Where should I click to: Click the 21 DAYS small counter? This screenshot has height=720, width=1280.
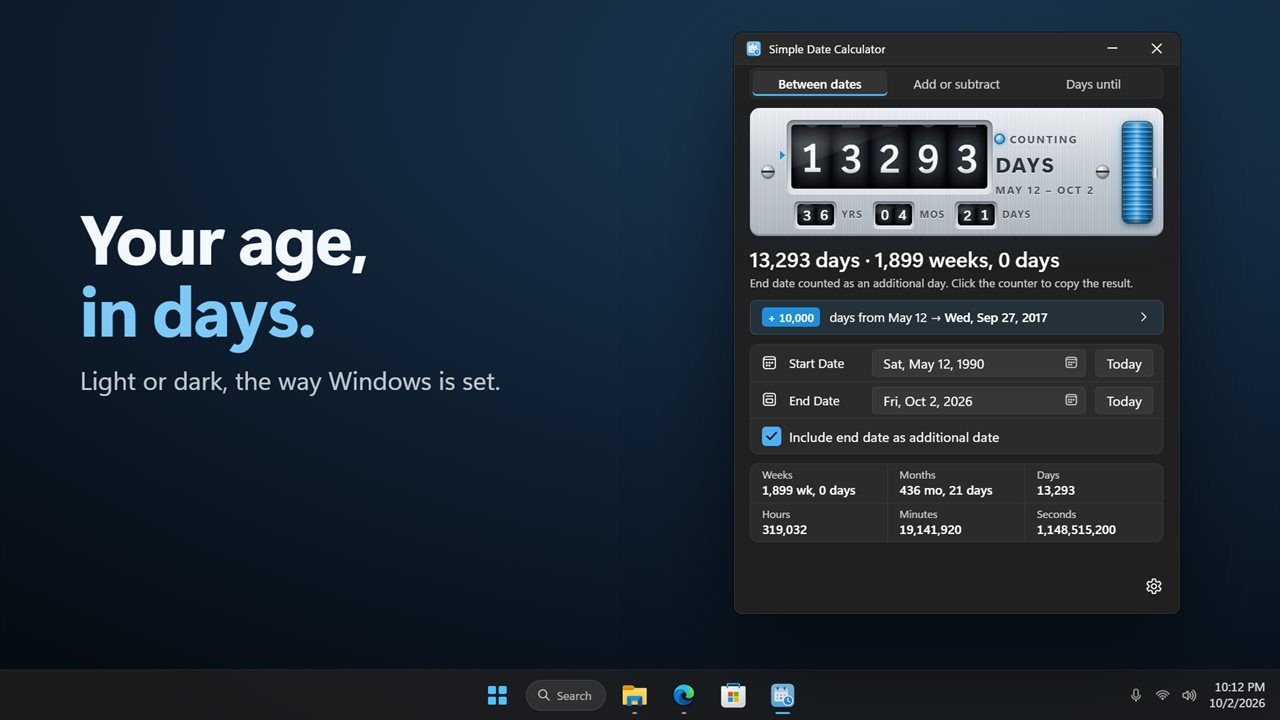pos(976,214)
